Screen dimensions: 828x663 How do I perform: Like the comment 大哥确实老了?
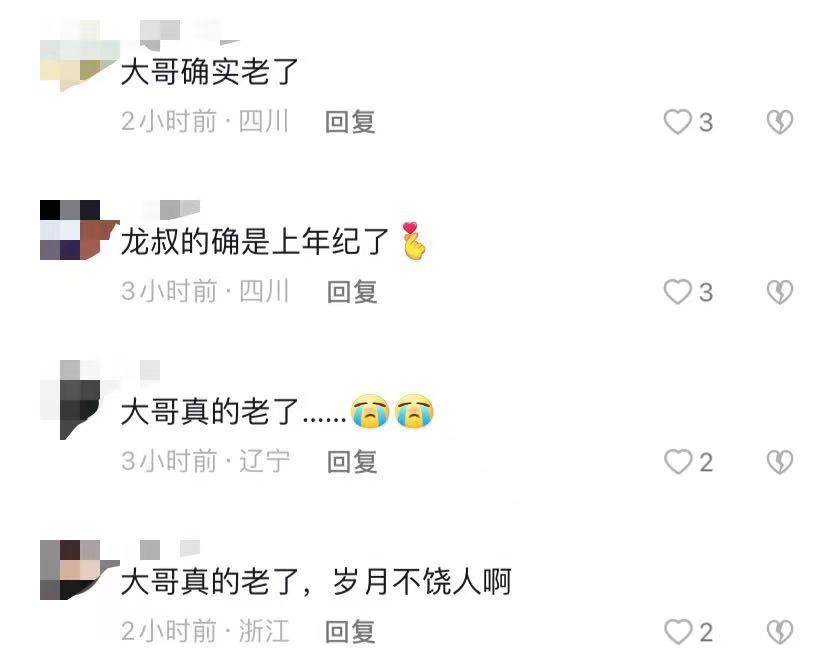(678, 122)
